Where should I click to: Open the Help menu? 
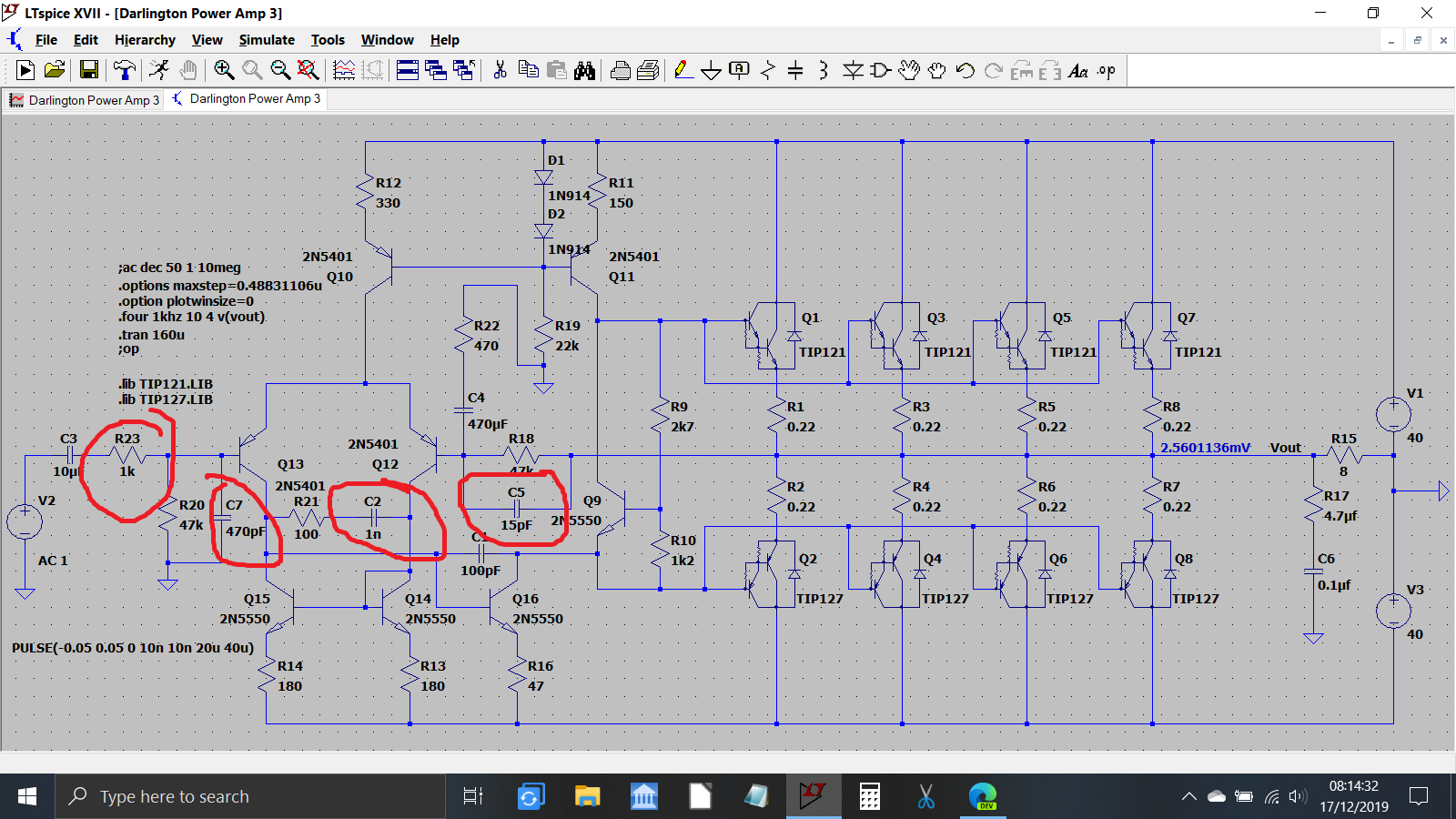coord(445,40)
